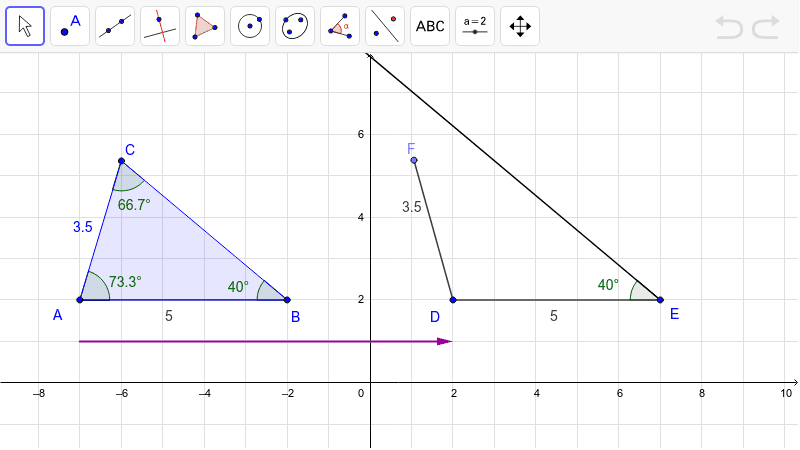The width and height of the screenshot is (800, 450).
Task: Click the 40° angle label near B
Action: pos(238,286)
